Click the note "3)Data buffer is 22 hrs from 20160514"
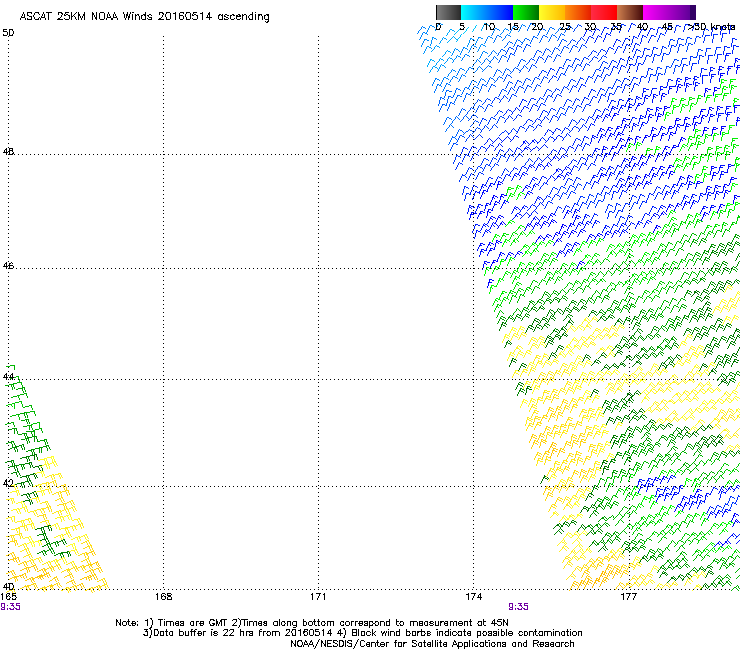 click(237, 633)
